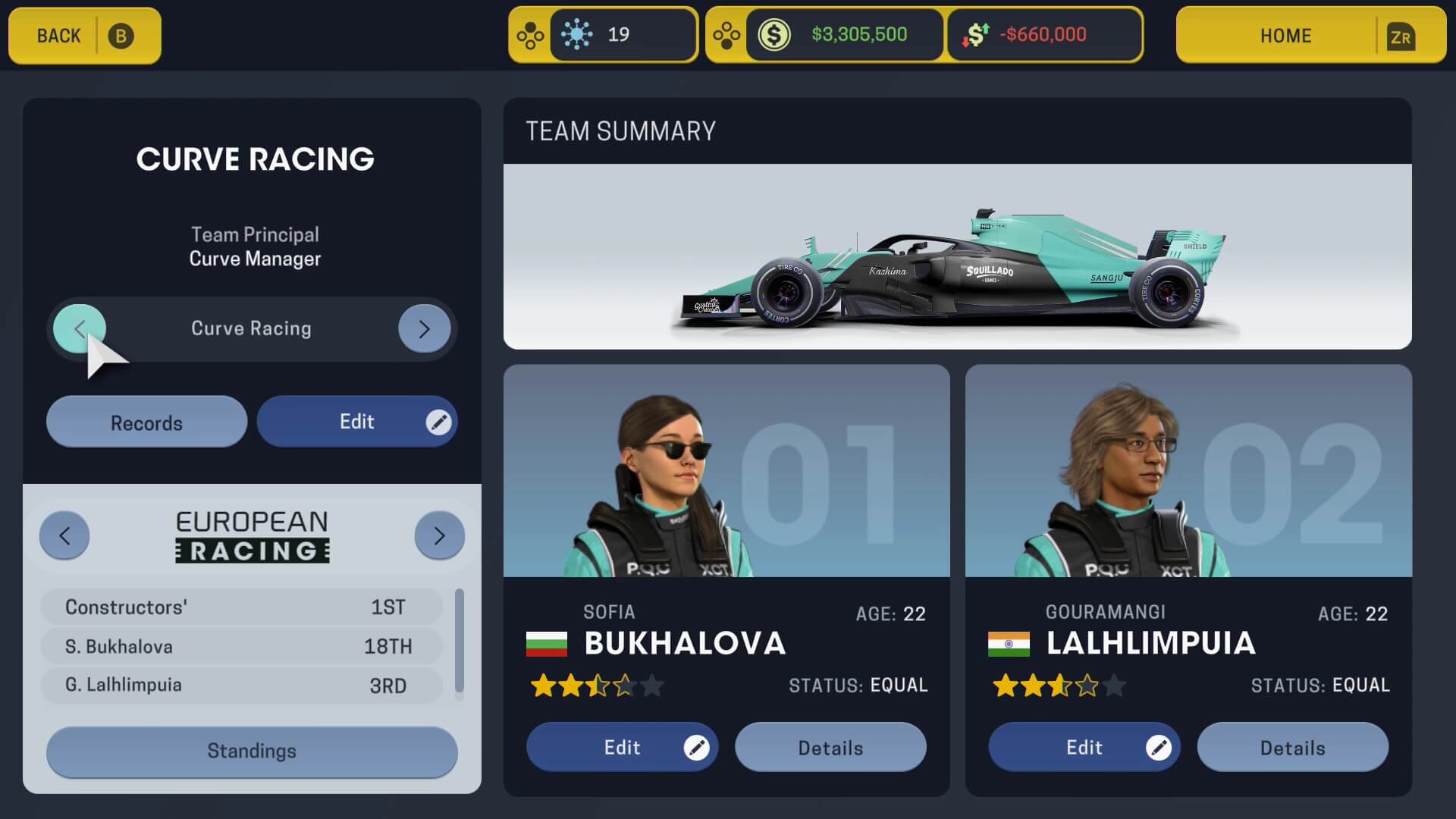
Task: Select Details panel for Lalhlimpuia driver
Action: tap(1293, 747)
